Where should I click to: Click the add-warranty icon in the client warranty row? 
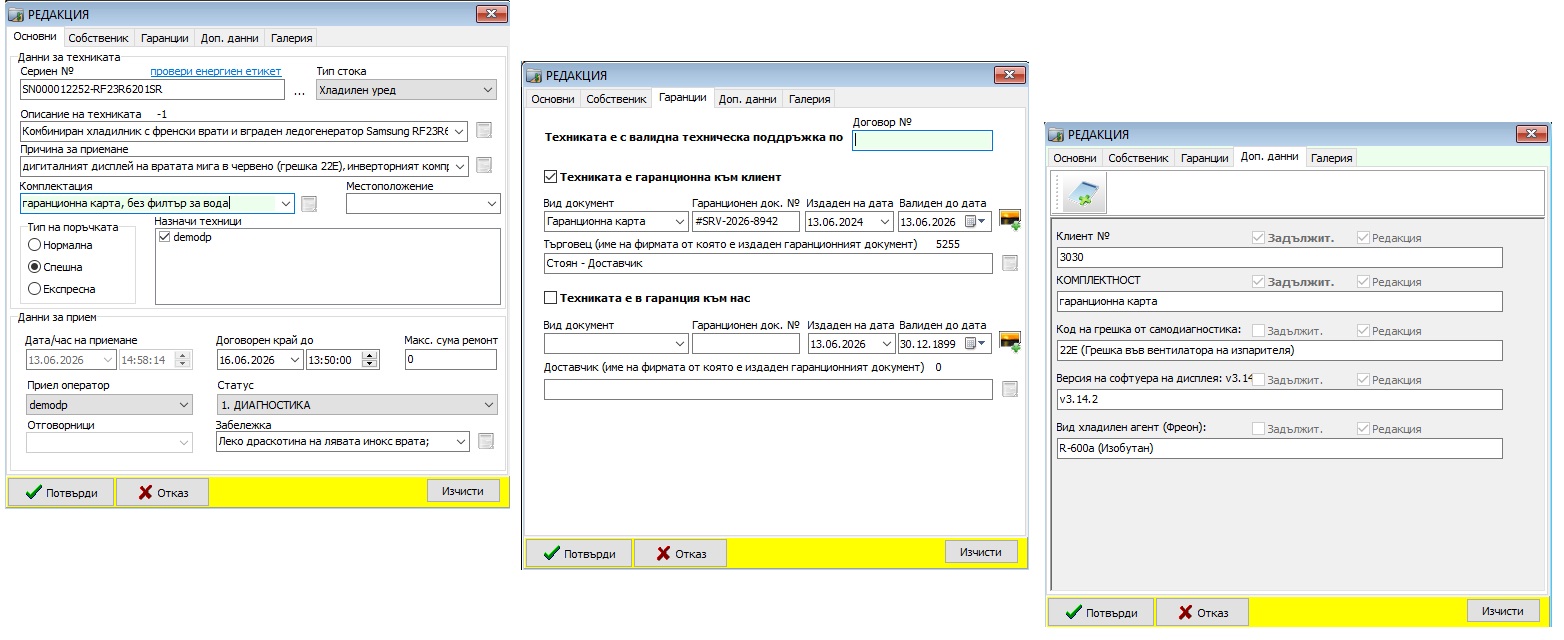tap(1009, 221)
